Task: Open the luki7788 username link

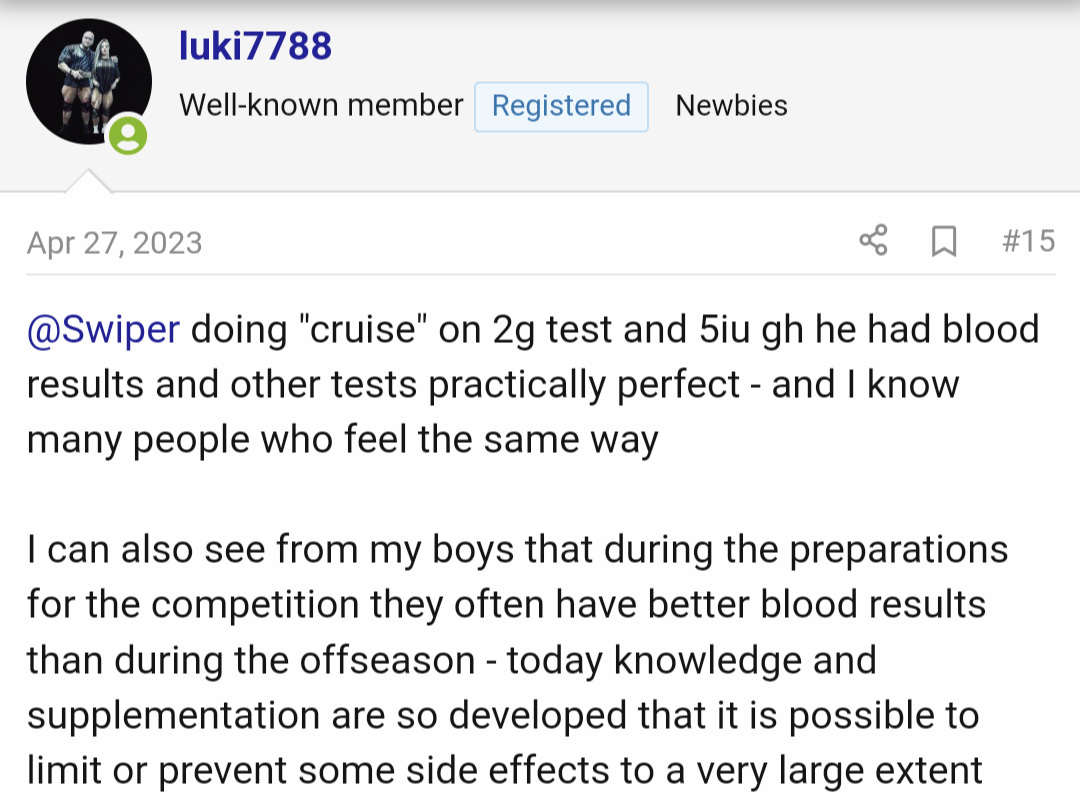Action: (255, 46)
